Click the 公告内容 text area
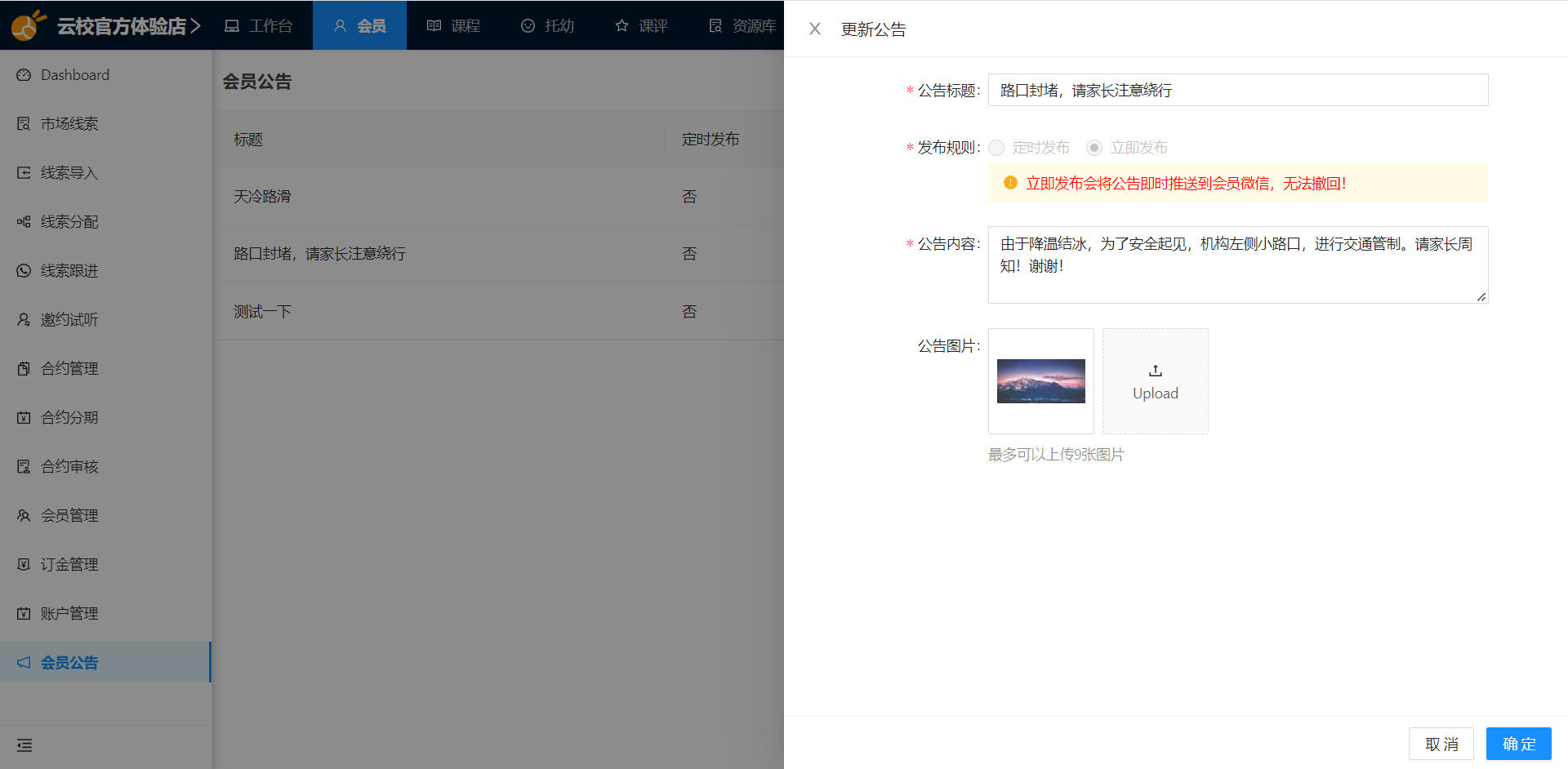The height and width of the screenshot is (769, 1568). point(1238,264)
